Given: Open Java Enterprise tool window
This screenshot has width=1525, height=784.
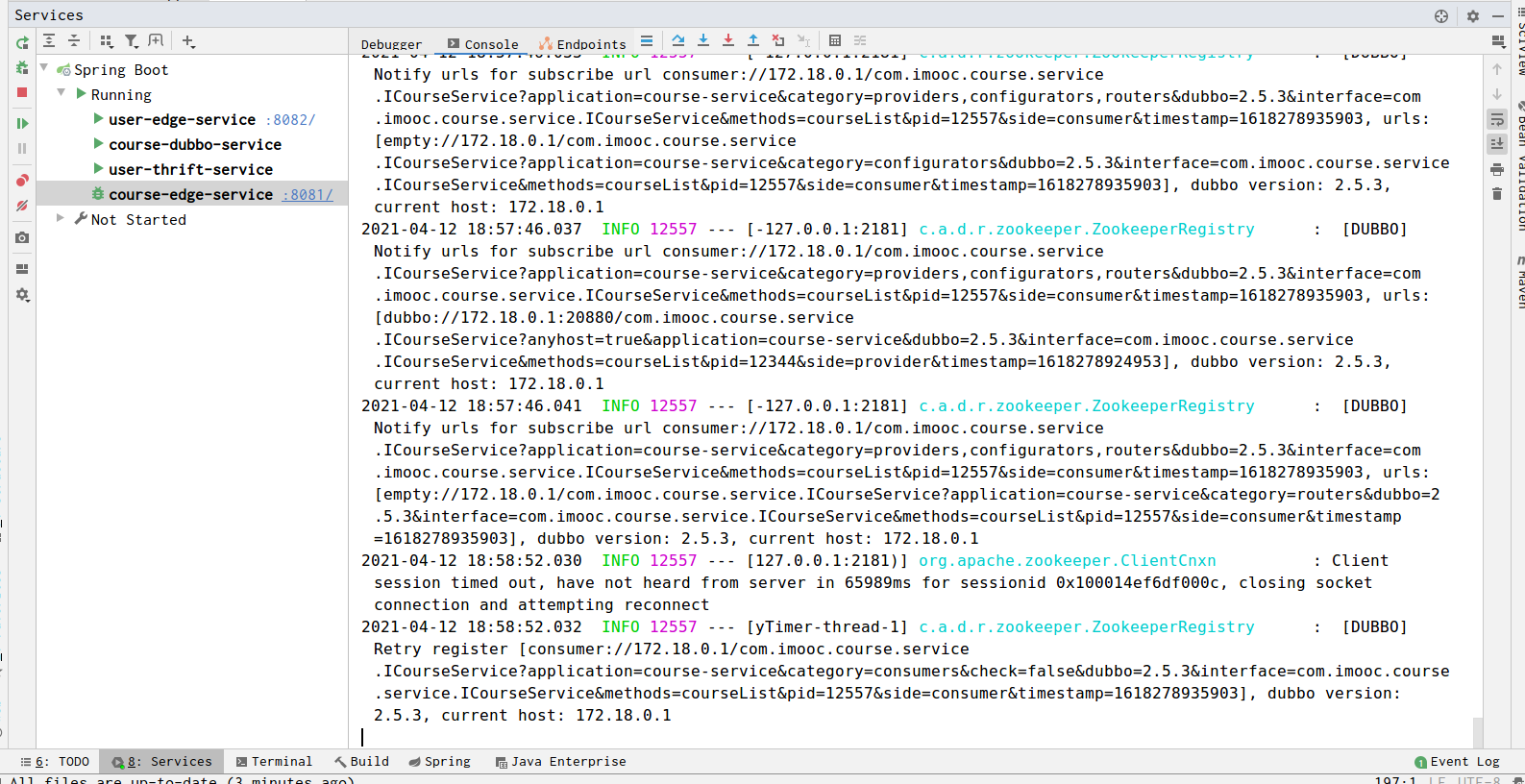Looking at the screenshot, I should 560,762.
